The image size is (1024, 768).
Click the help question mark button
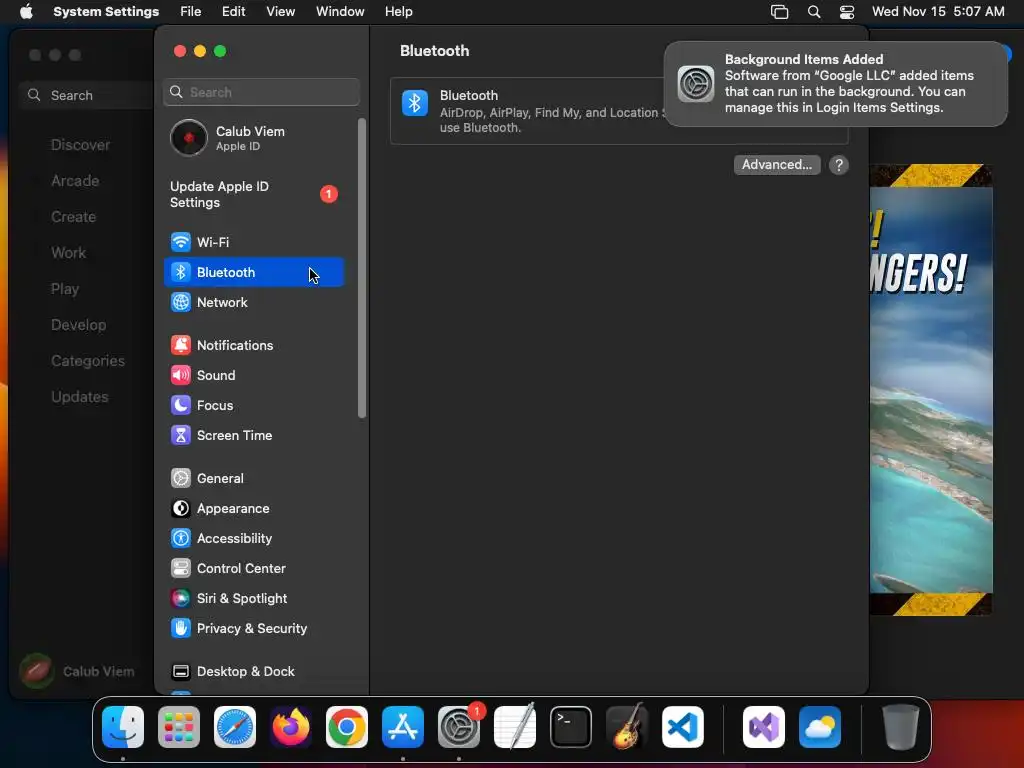click(839, 165)
